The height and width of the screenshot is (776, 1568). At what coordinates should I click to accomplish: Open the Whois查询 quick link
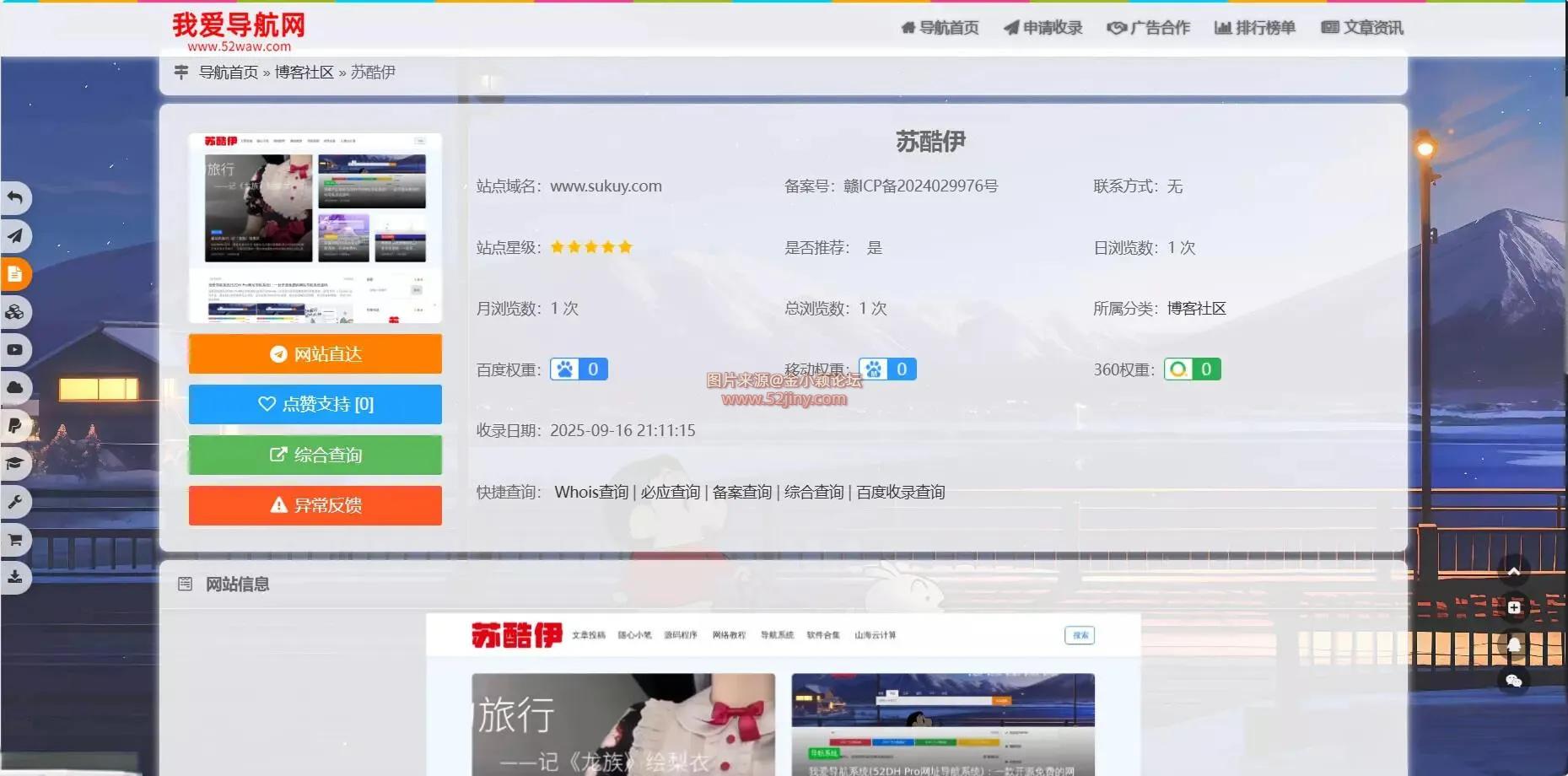pos(591,492)
